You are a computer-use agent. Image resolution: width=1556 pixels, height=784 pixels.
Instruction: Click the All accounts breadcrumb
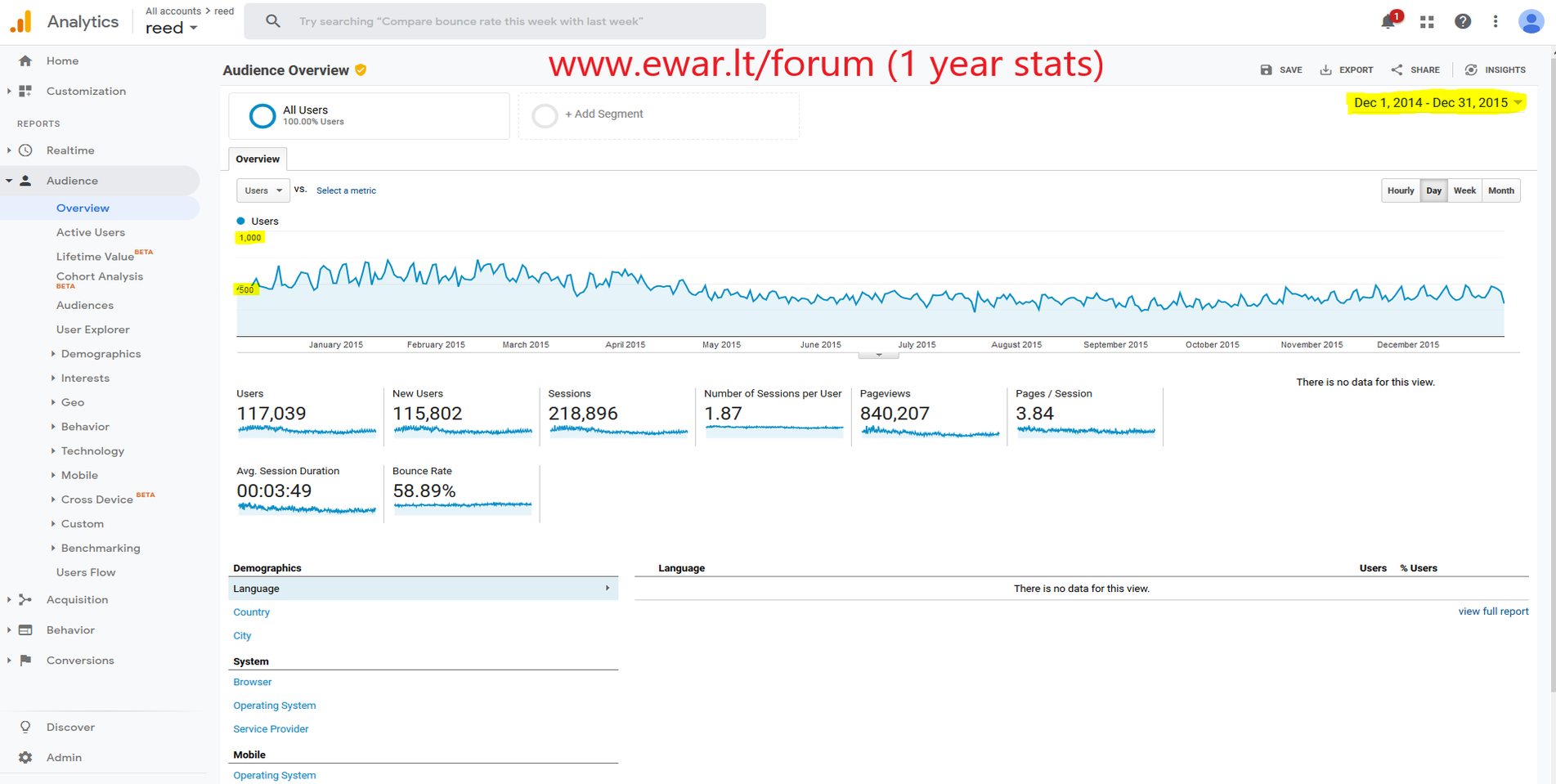tap(173, 11)
